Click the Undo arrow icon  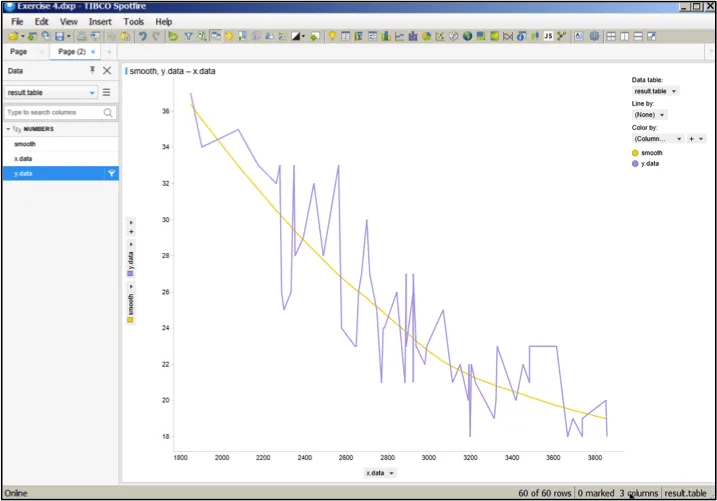(x=143, y=36)
